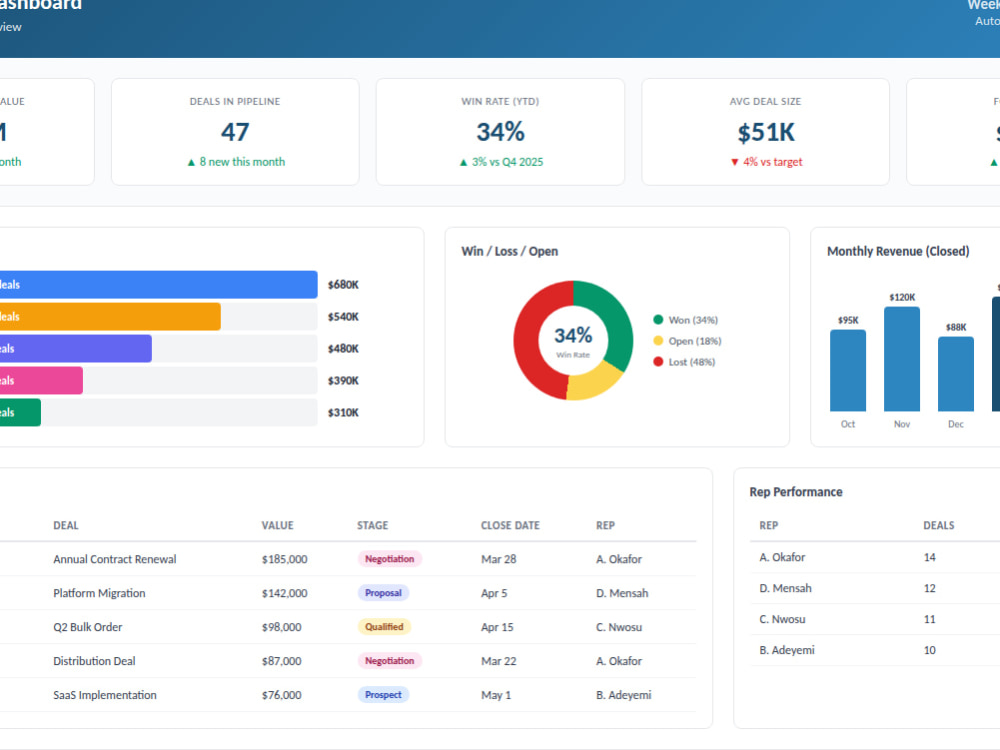
Task: Click the DEALS column header in Rep Performance
Action: click(939, 526)
